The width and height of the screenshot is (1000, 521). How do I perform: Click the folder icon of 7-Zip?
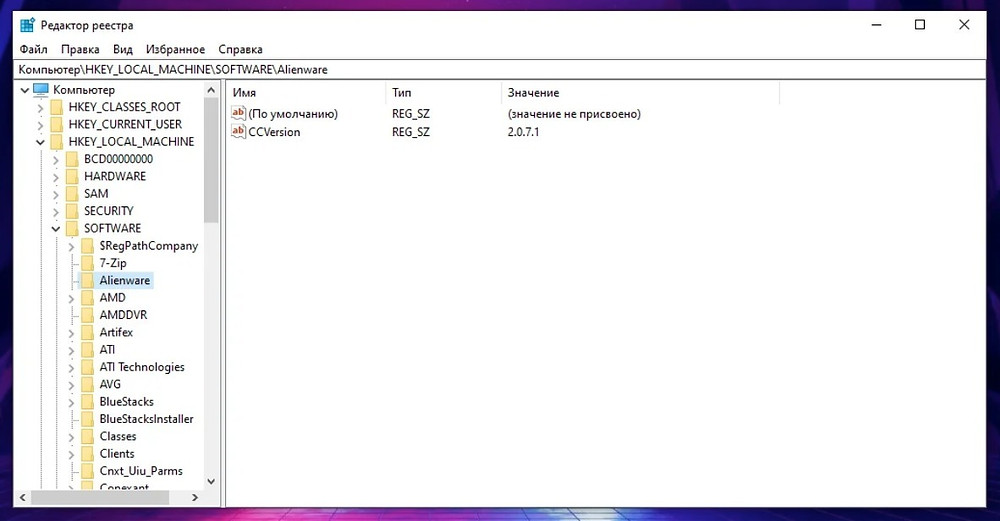87,263
